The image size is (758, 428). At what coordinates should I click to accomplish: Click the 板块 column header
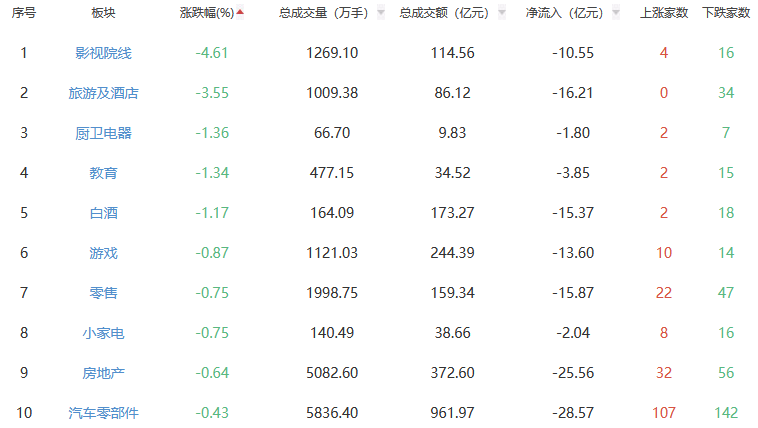pyautogui.click(x=103, y=13)
